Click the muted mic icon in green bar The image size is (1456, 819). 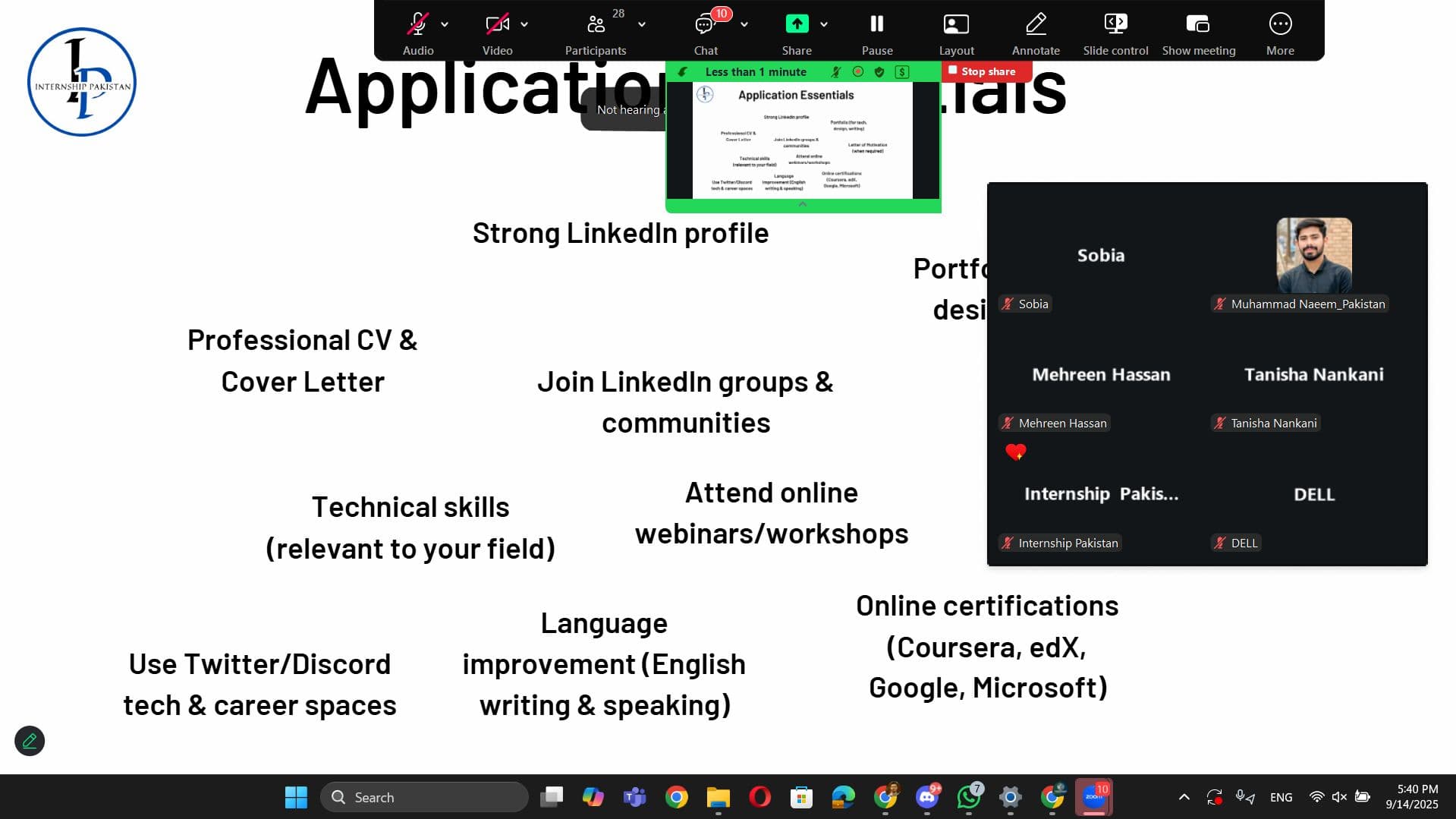pyautogui.click(x=836, y=71)
